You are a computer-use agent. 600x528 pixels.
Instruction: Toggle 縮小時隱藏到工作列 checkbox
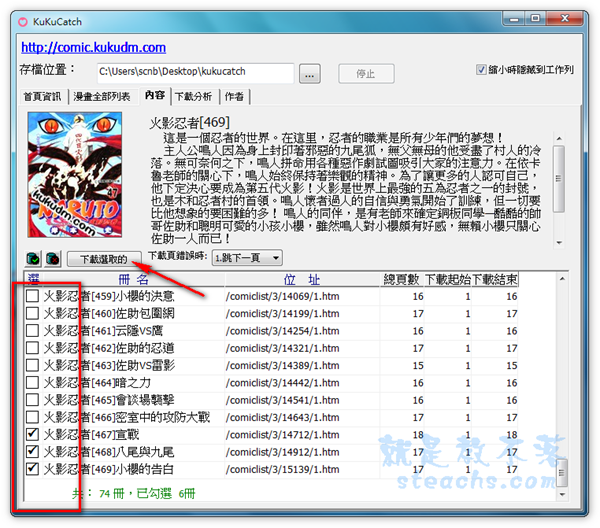pos(481,70)
